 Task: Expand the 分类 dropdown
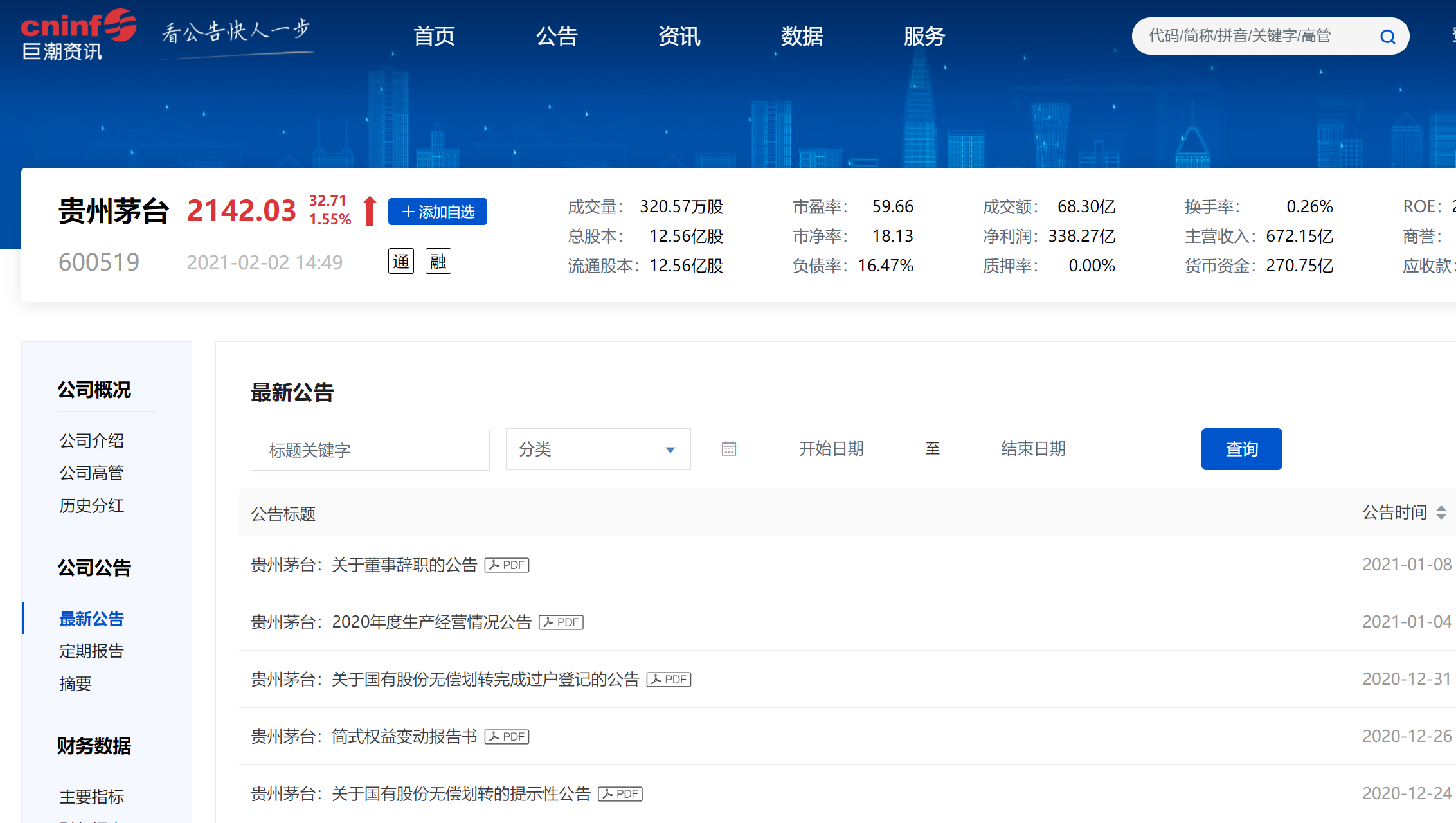(x=598, y=449)
